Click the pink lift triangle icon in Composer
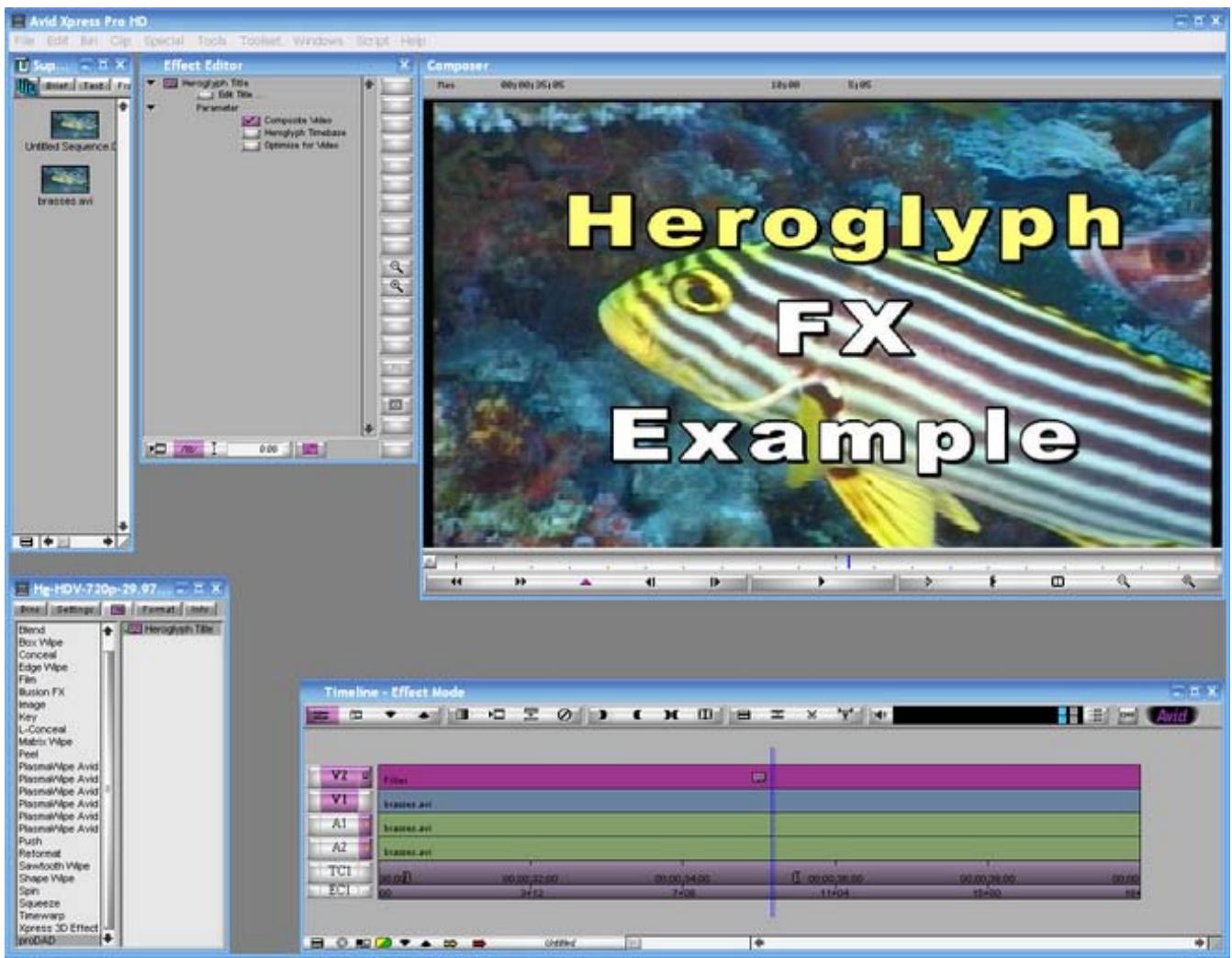 (x=586, y=581)
